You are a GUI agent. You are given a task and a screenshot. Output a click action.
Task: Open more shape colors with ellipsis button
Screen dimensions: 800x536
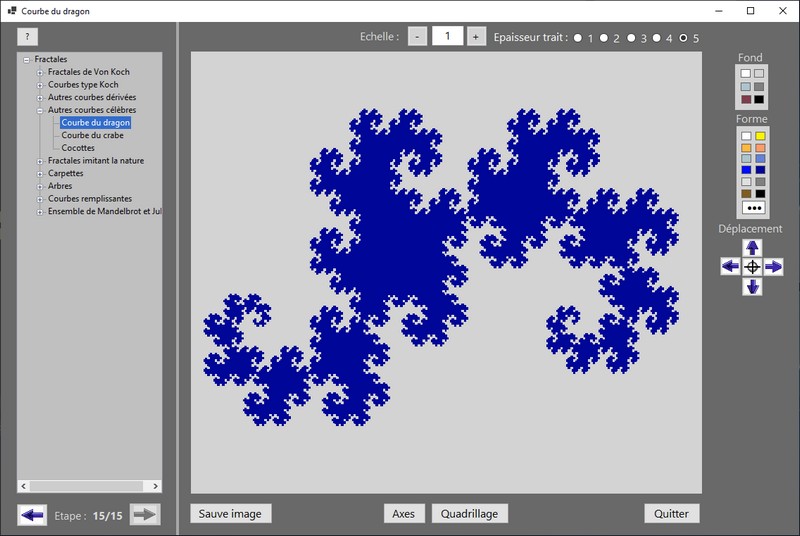point(752,208)
